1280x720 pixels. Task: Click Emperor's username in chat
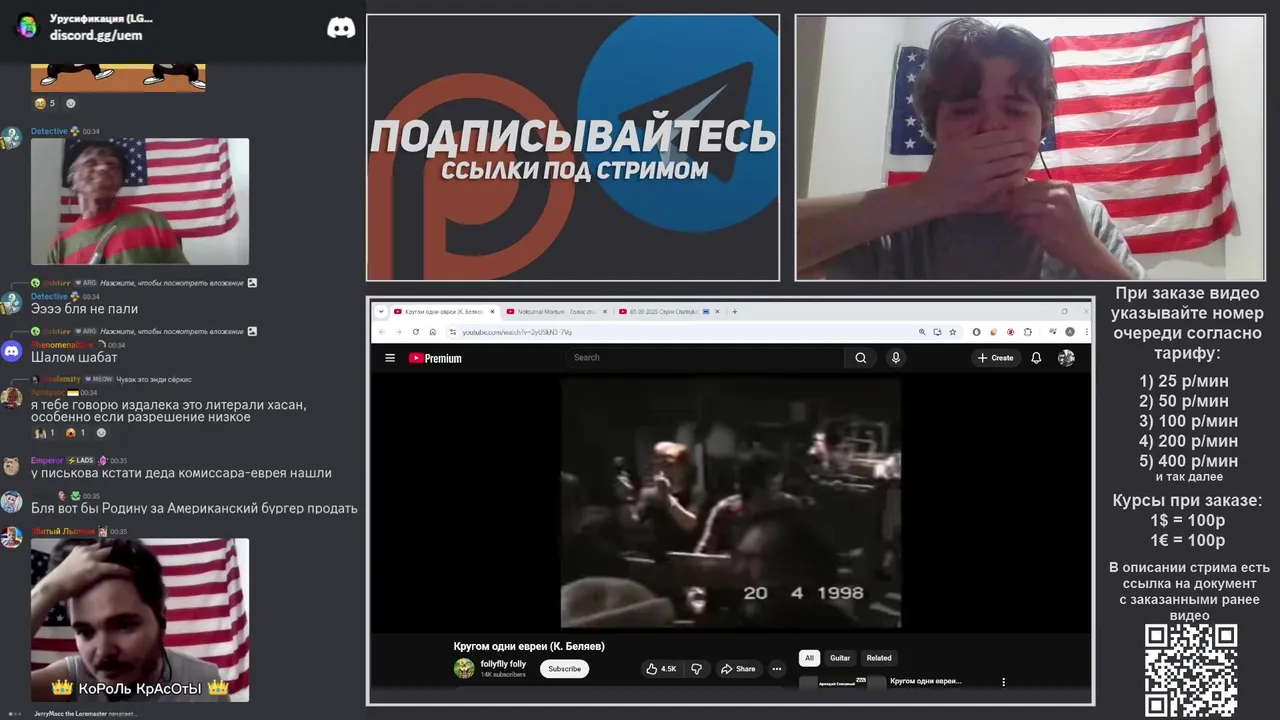47,461
